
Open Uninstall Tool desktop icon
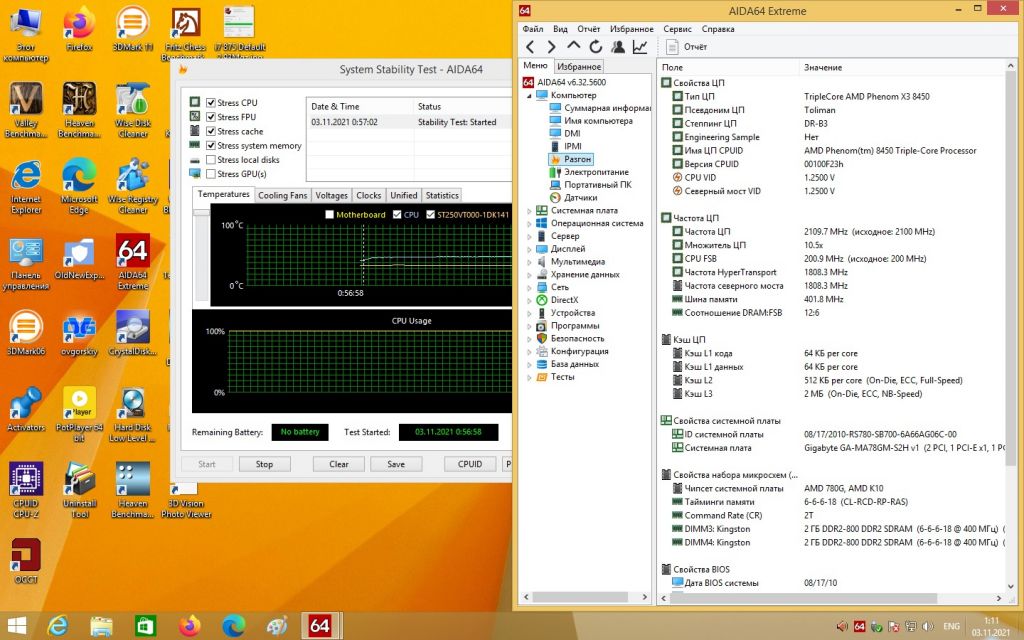coord(79,490)
